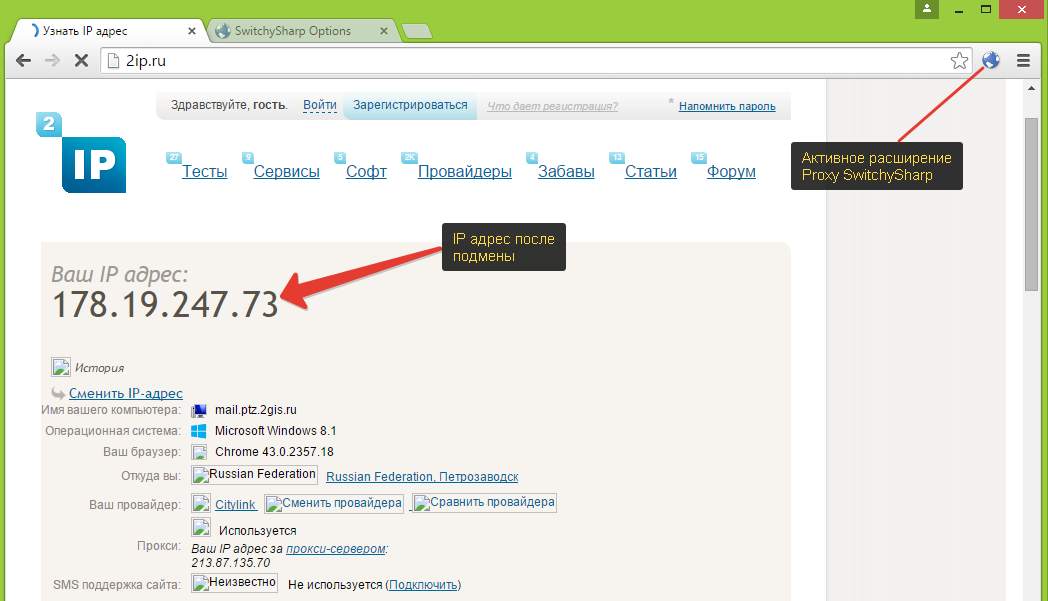Open the Chrome hamburger menu
The image size is (1048, 601).
pyautogui.click(x=1023, y=61)
